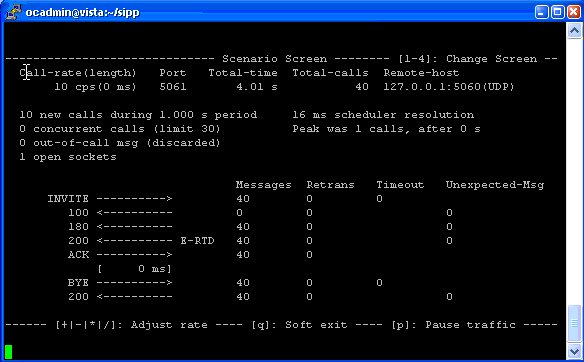
Task: Click the '180' response row label
Action: 79,227
